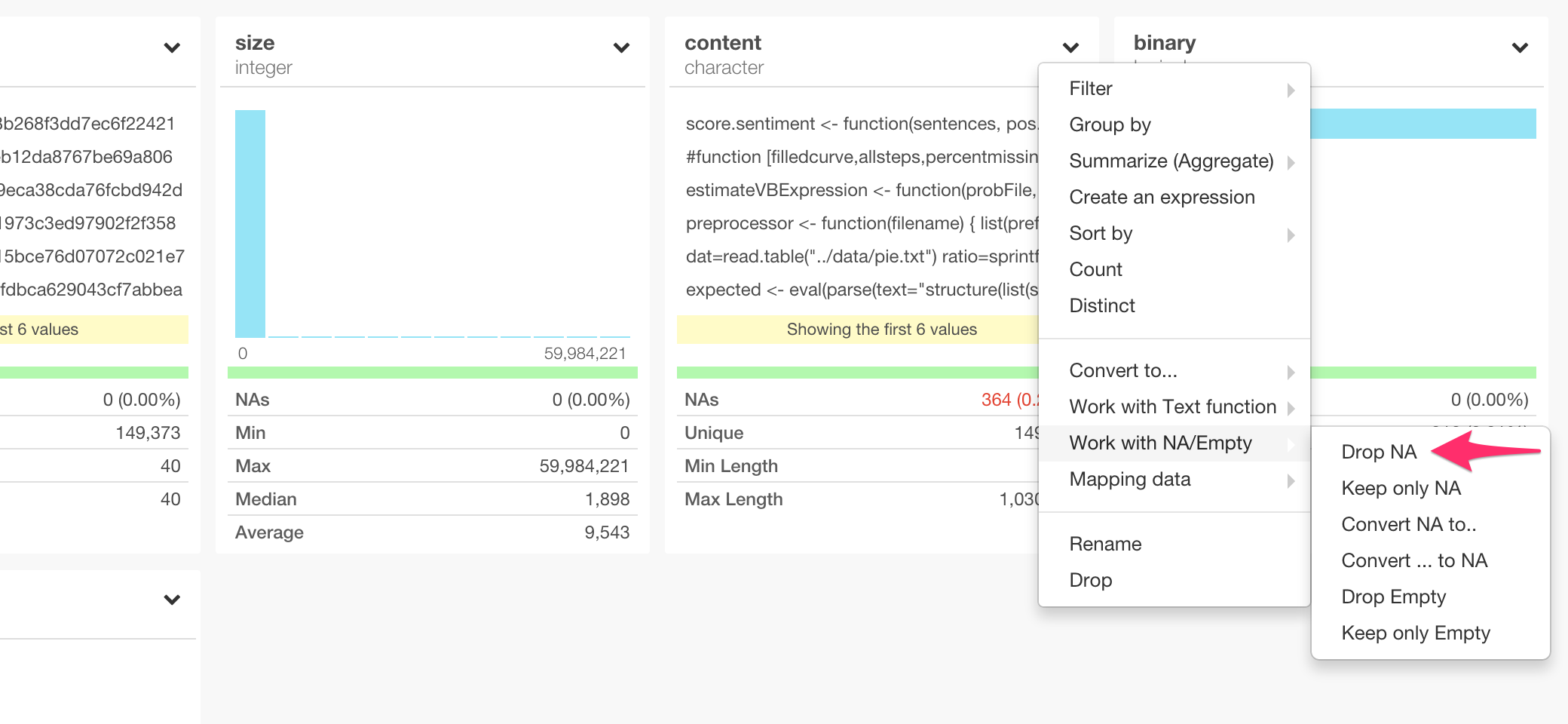1568x724 pixels.
Task: Open the bottom-left panel chevron
Action: click(x=172, y=600)
